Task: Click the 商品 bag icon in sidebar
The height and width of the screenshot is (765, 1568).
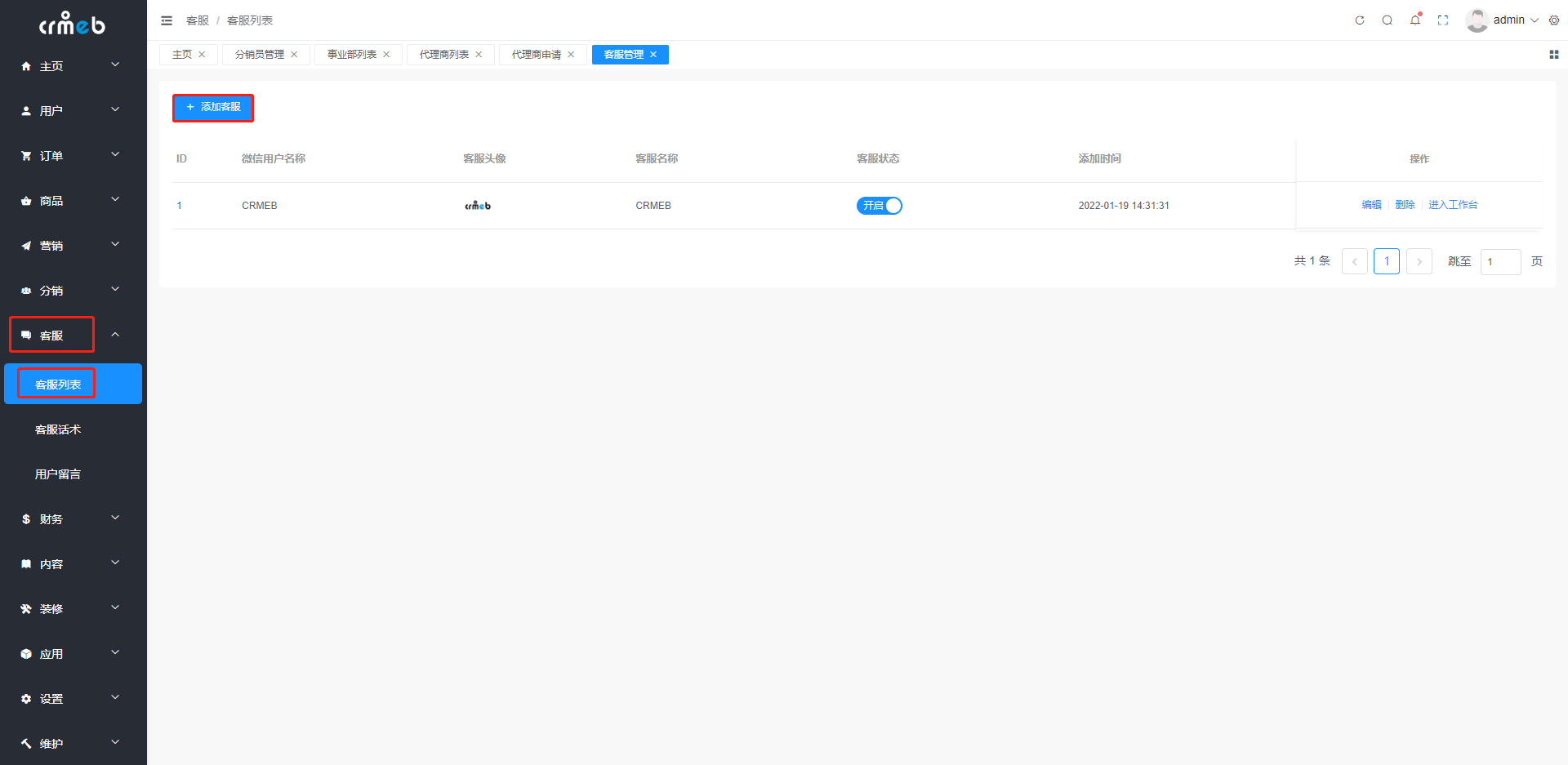Action: pos(26,201)
